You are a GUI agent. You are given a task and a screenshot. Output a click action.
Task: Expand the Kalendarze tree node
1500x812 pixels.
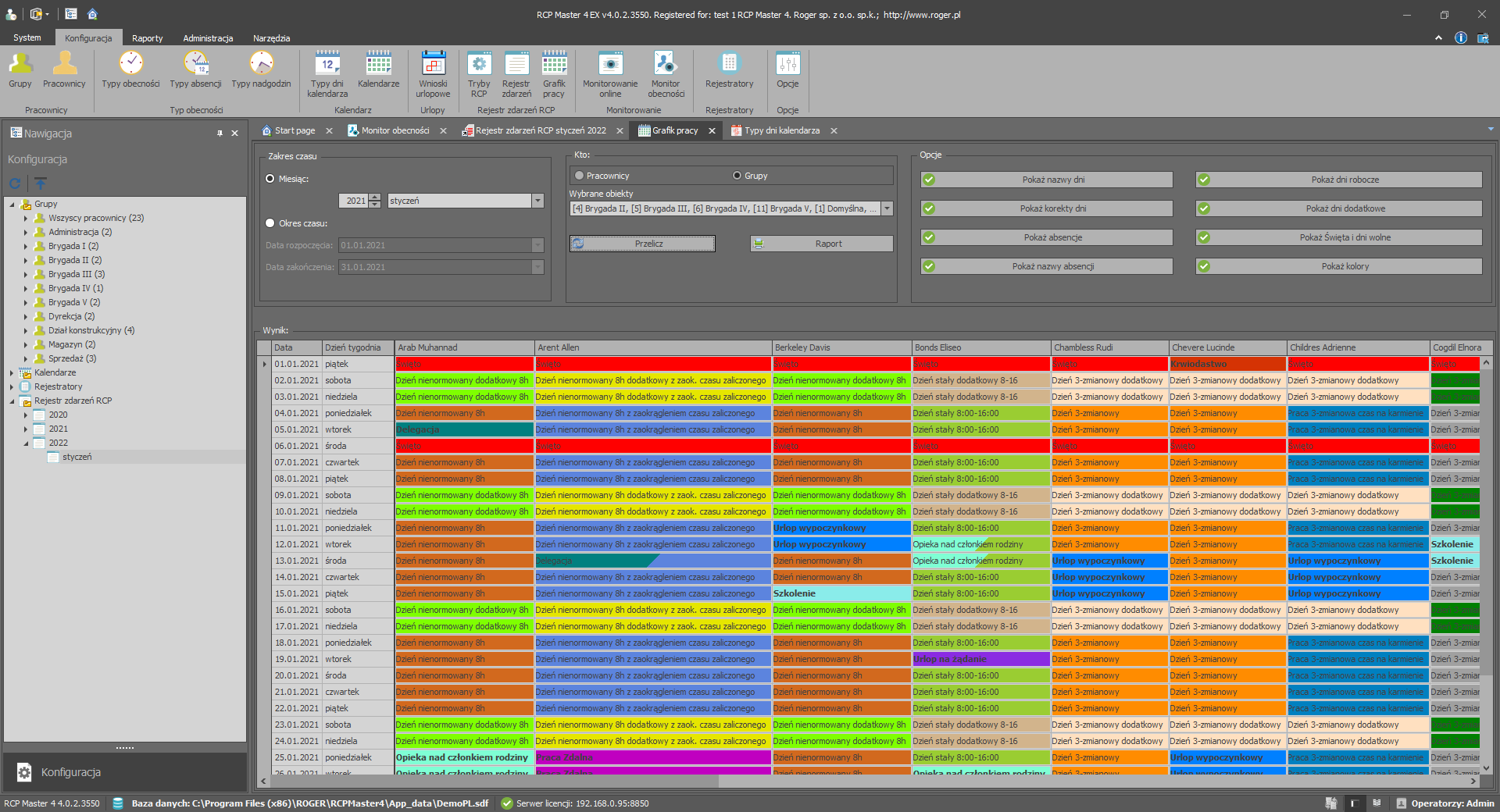pyautogui.click(x=12, y=373)
